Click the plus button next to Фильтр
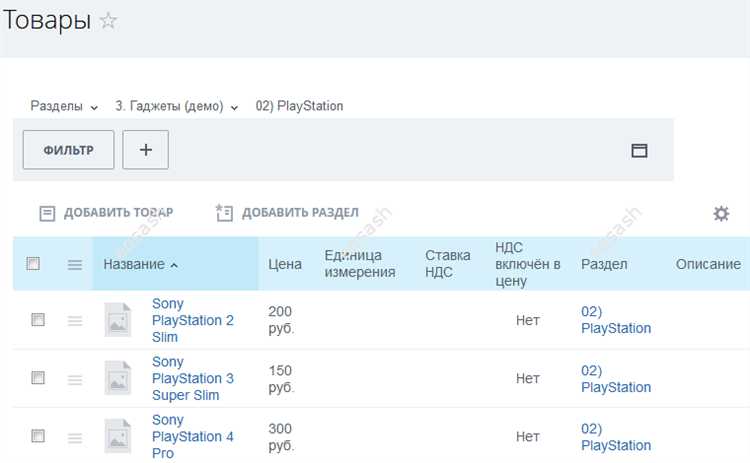This screenshot has width=750, height=463. coord(145,150)
